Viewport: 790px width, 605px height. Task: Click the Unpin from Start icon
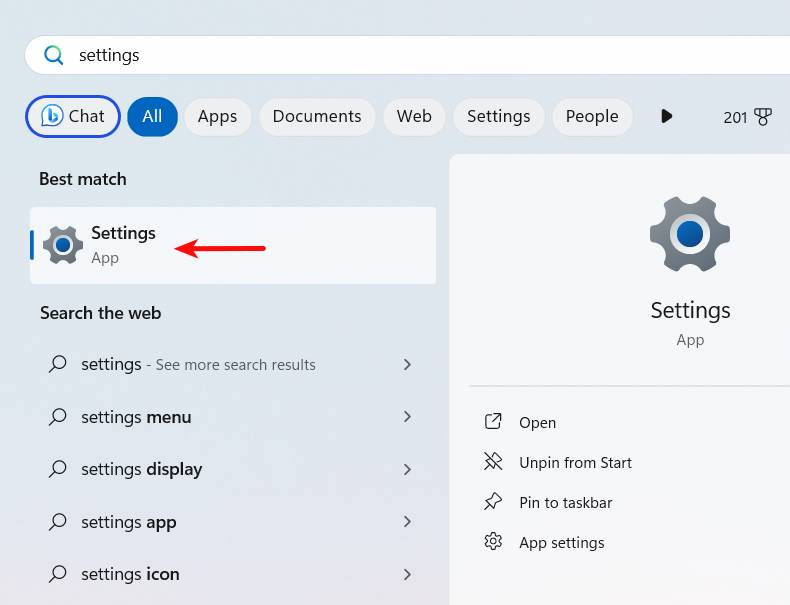(493, 461)
